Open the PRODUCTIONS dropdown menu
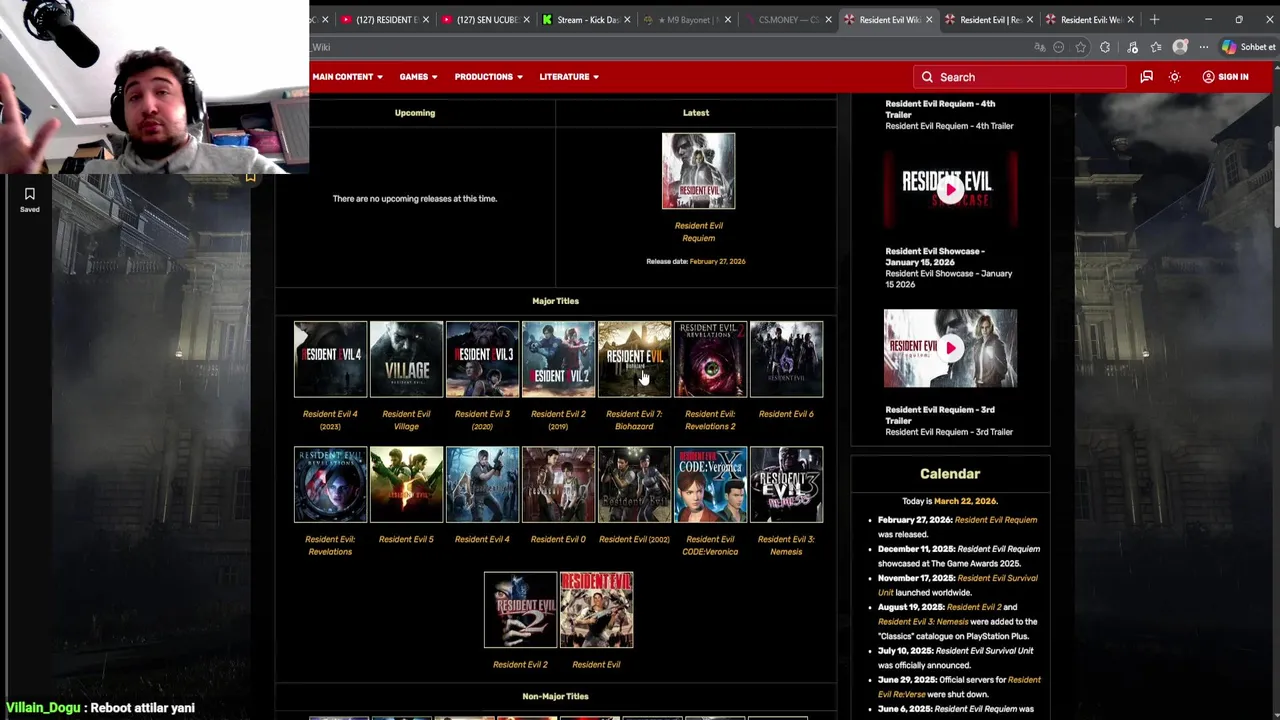Screen dimensions: 1280x720 (488, 77)
